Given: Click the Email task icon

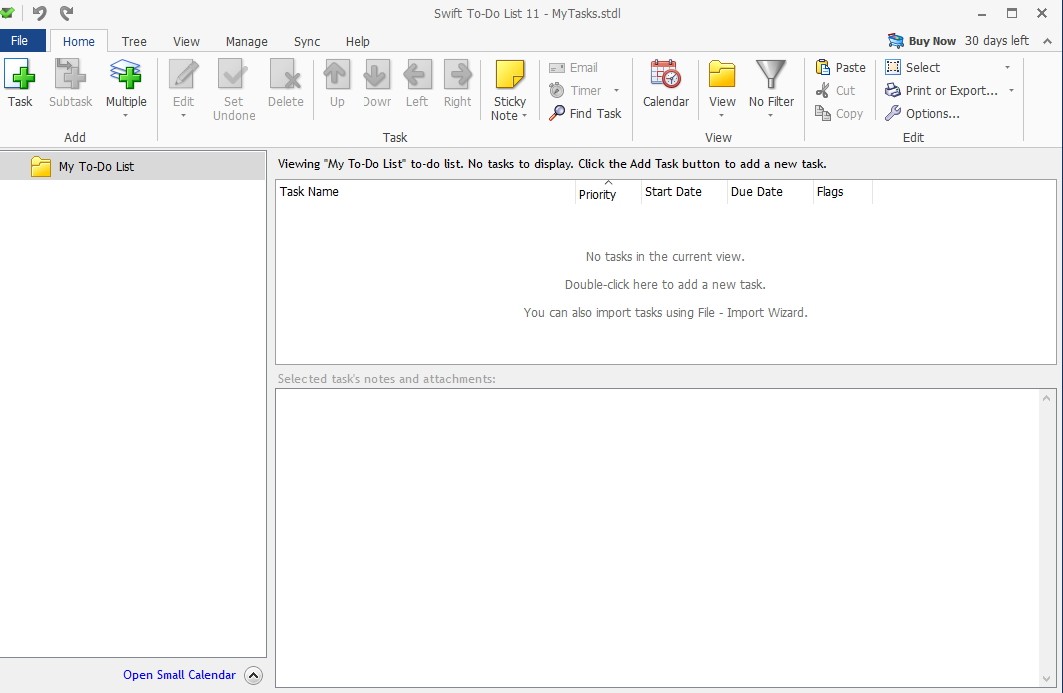Looking at the screenshot, I should (x=557, y=68).
